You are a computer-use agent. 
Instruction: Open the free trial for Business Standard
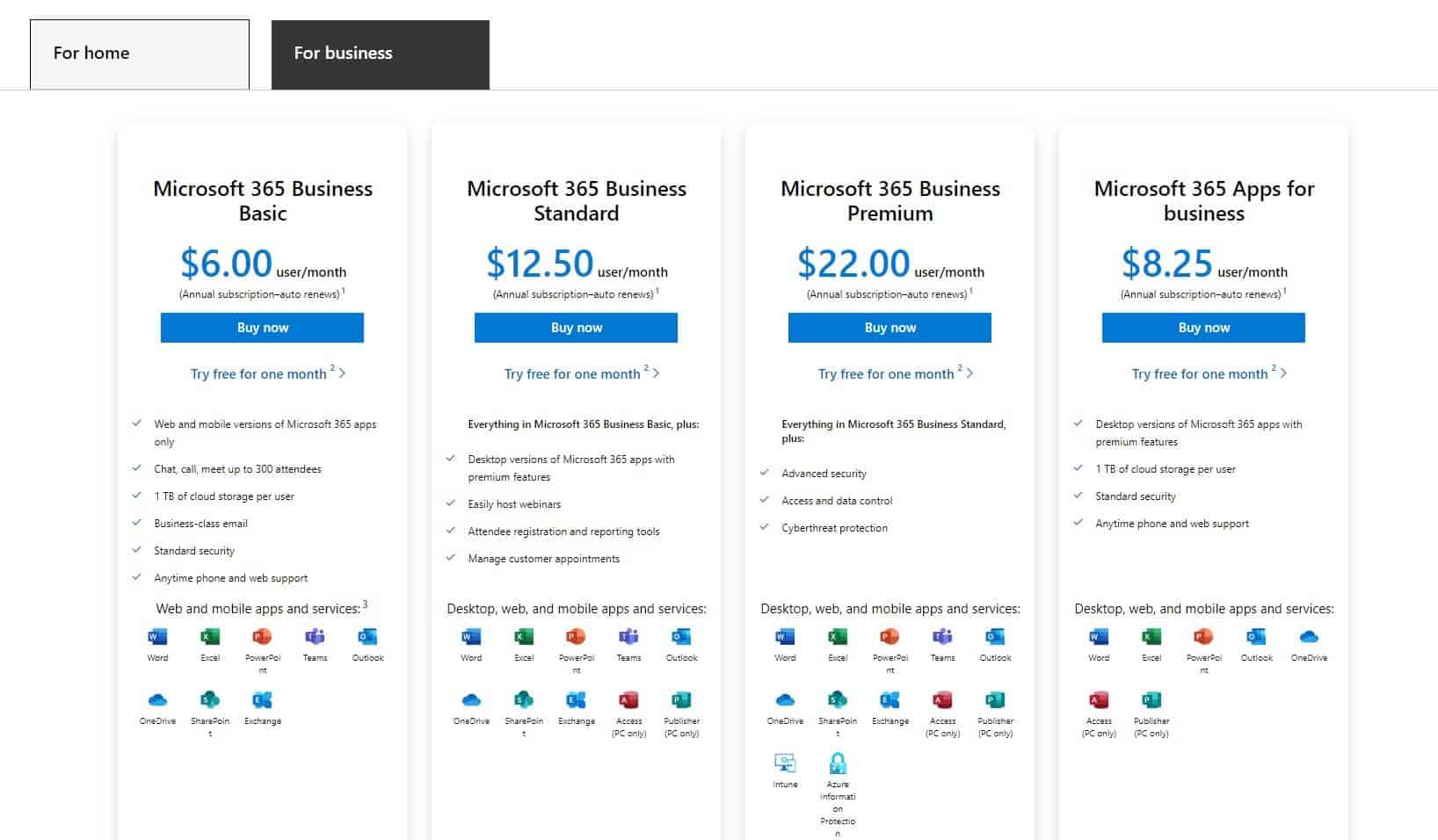[x=571, y=373]
